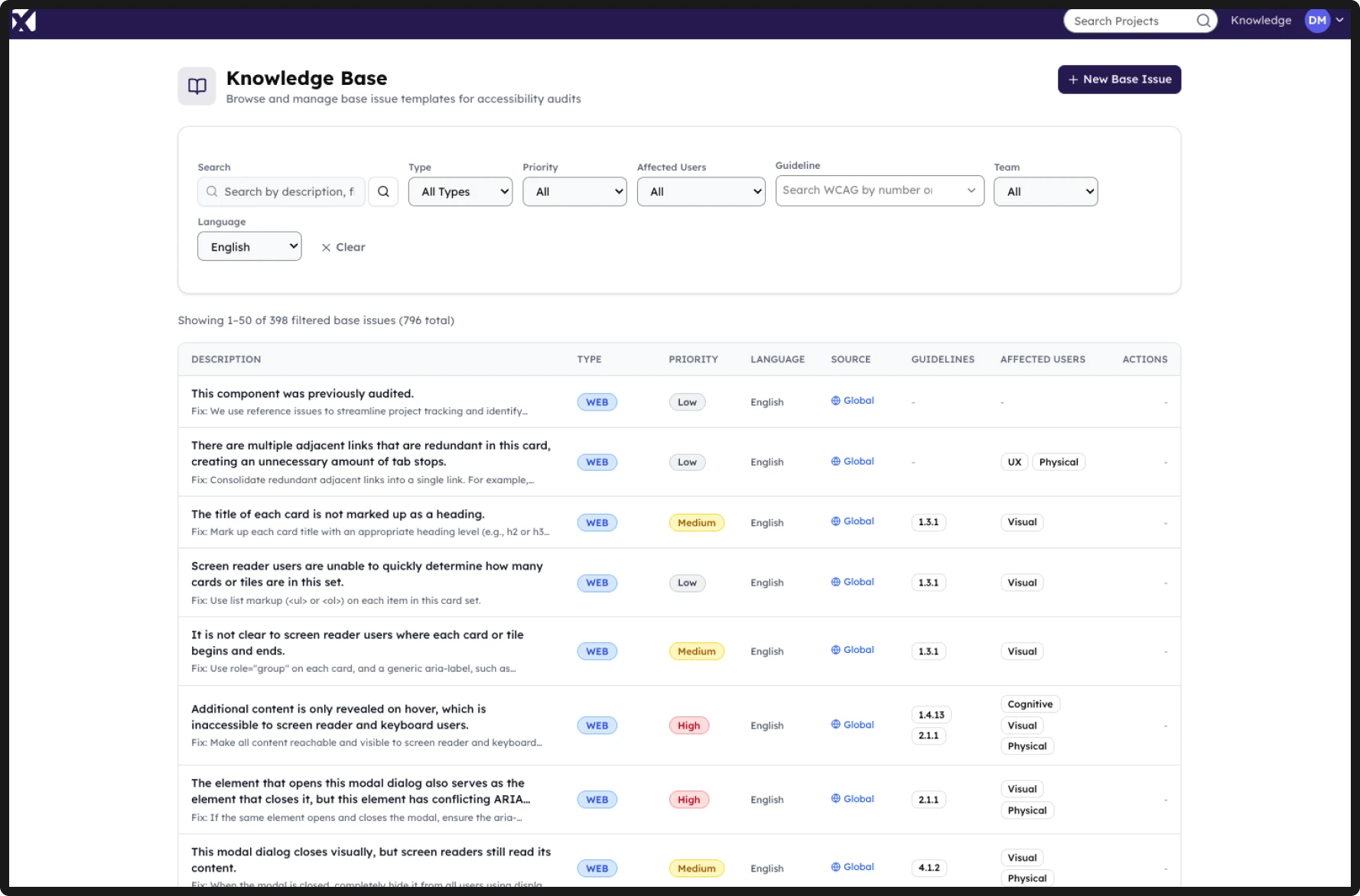This screenshot has width=1360, height=896.
Task: Click the globe icon in the hover content row
Action: click(x=835, y=725)
